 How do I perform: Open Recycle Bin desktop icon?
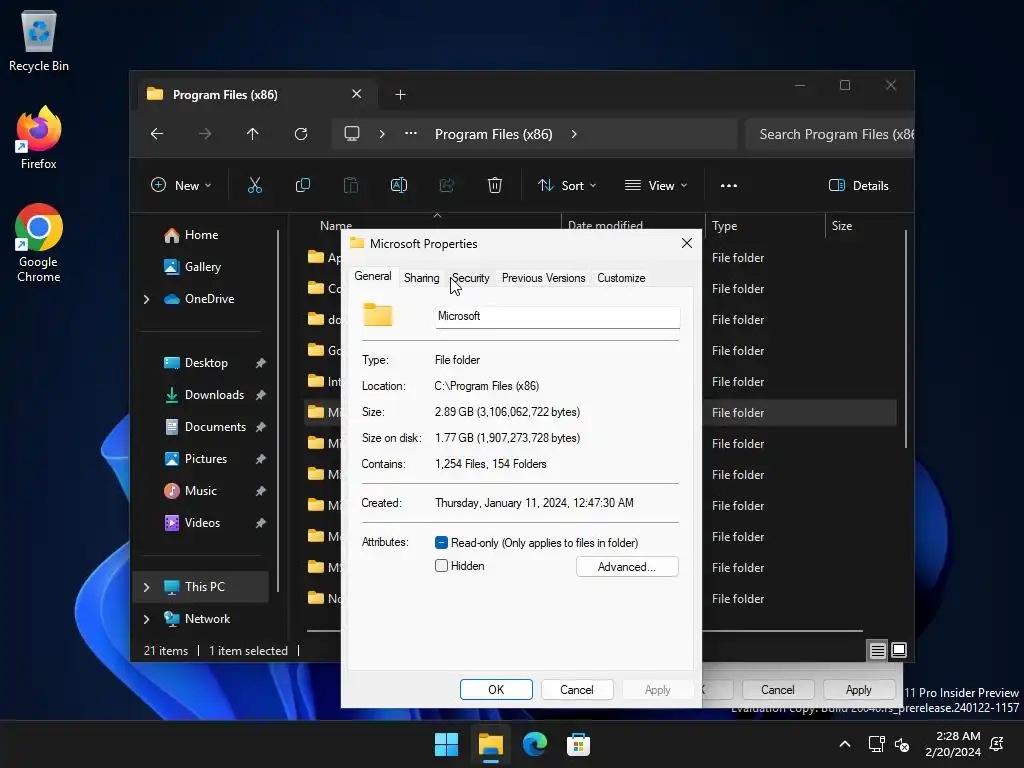coord(39,40)
